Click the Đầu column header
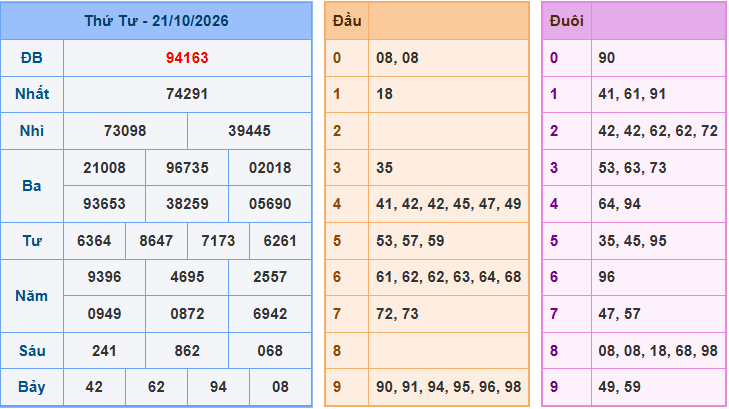The height and width of the screenshot is (409, 729). tap(347, 21)
